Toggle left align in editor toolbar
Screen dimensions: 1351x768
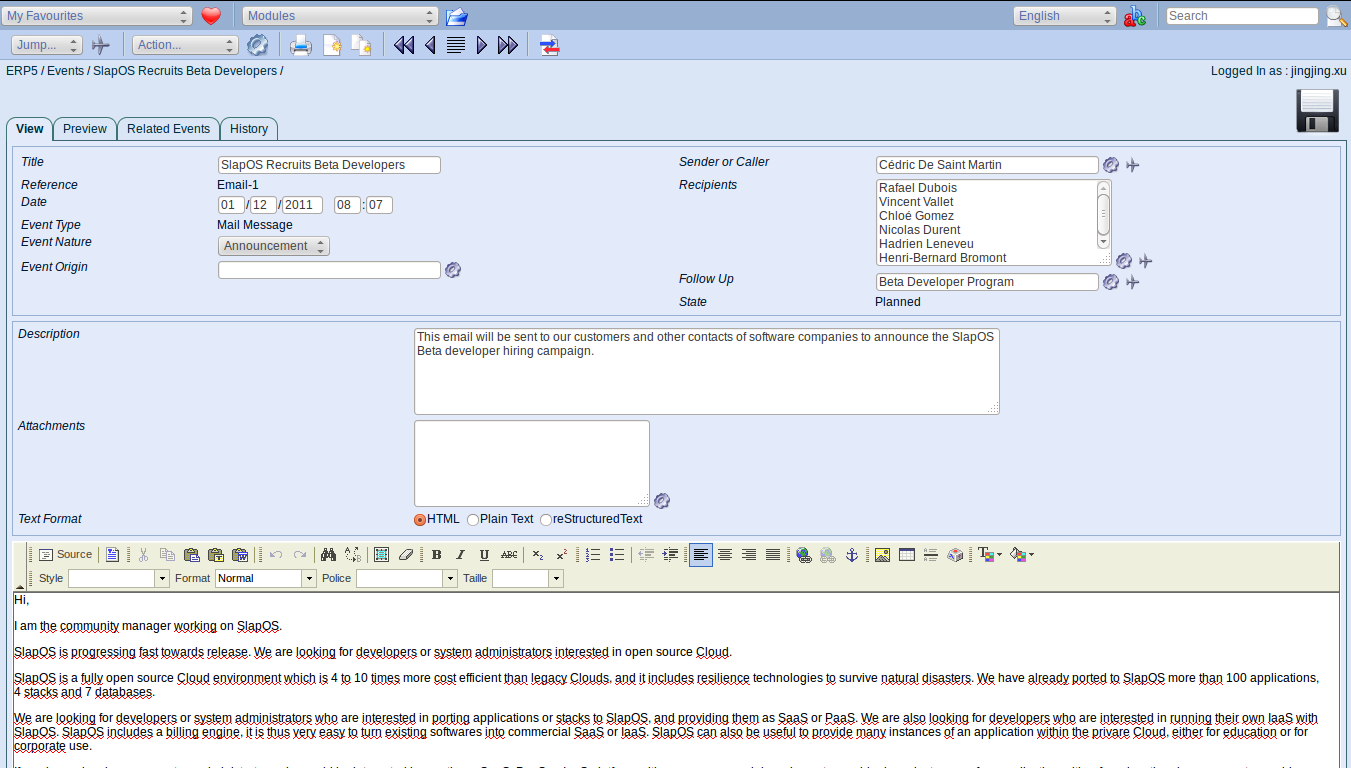click(x=701, y=555)
